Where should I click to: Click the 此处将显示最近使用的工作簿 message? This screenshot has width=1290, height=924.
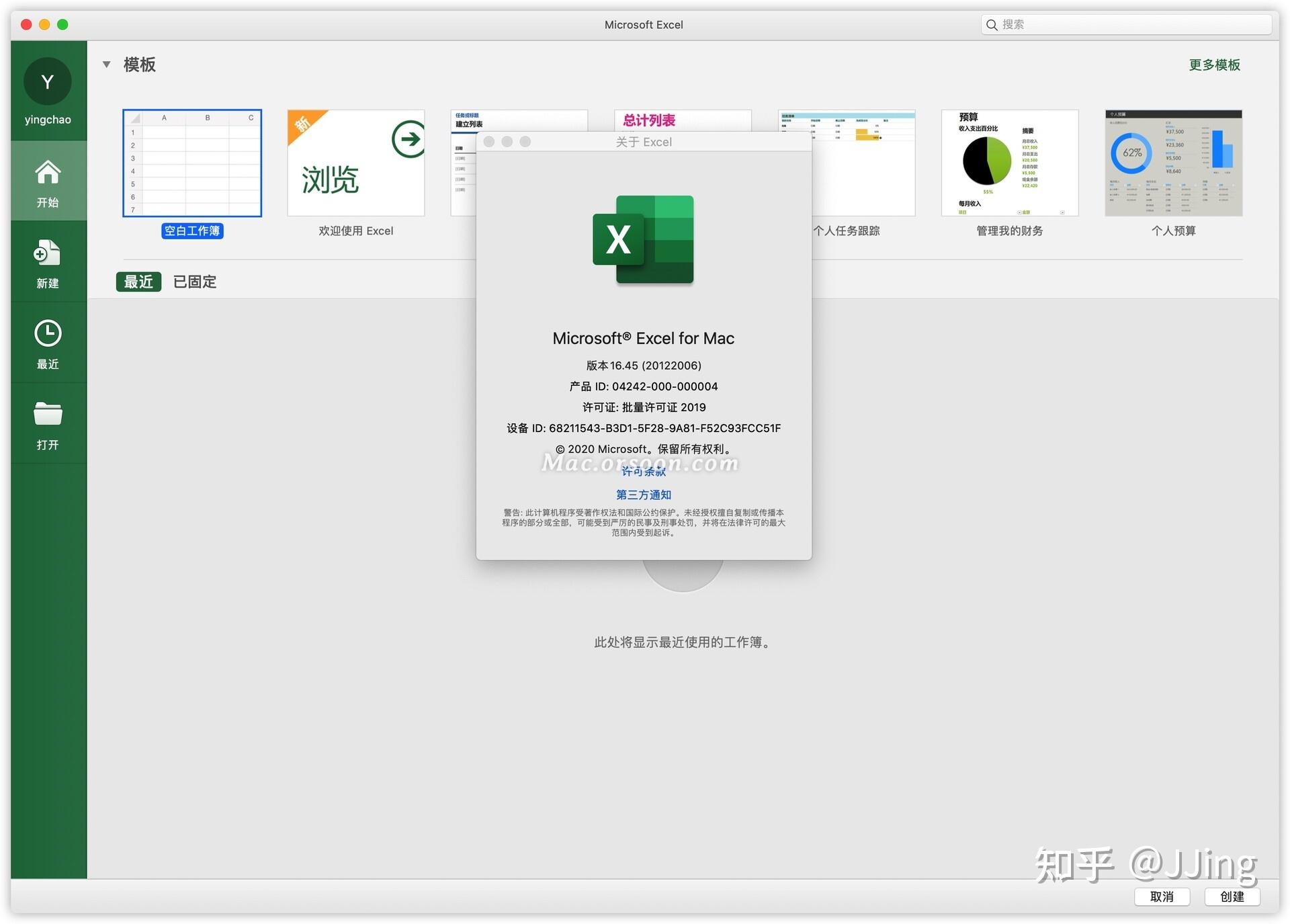point(683,642)
